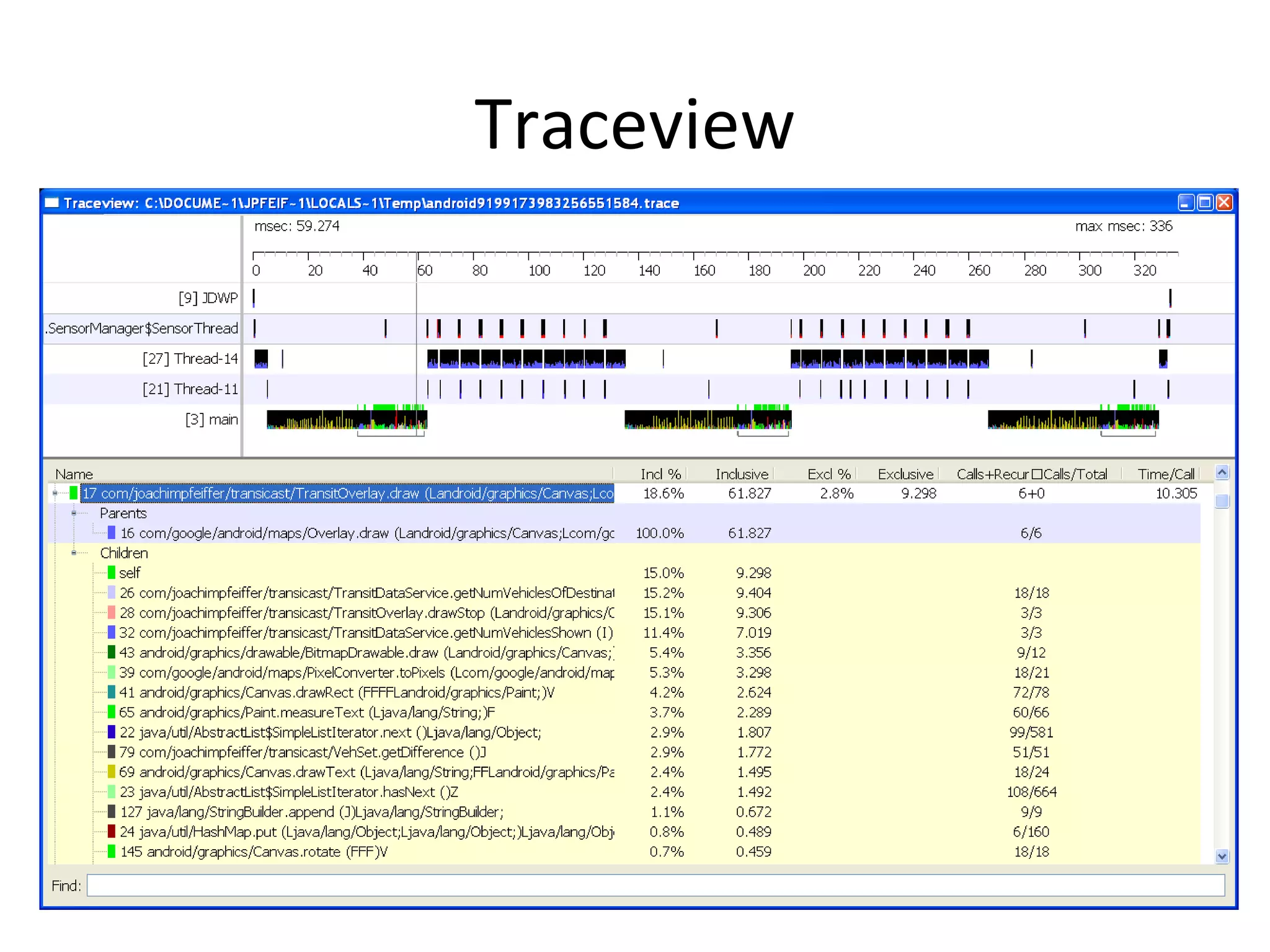Select the 17 TransitOverlay.draw row
1270x952 pixels.
(x=624, y=493)
